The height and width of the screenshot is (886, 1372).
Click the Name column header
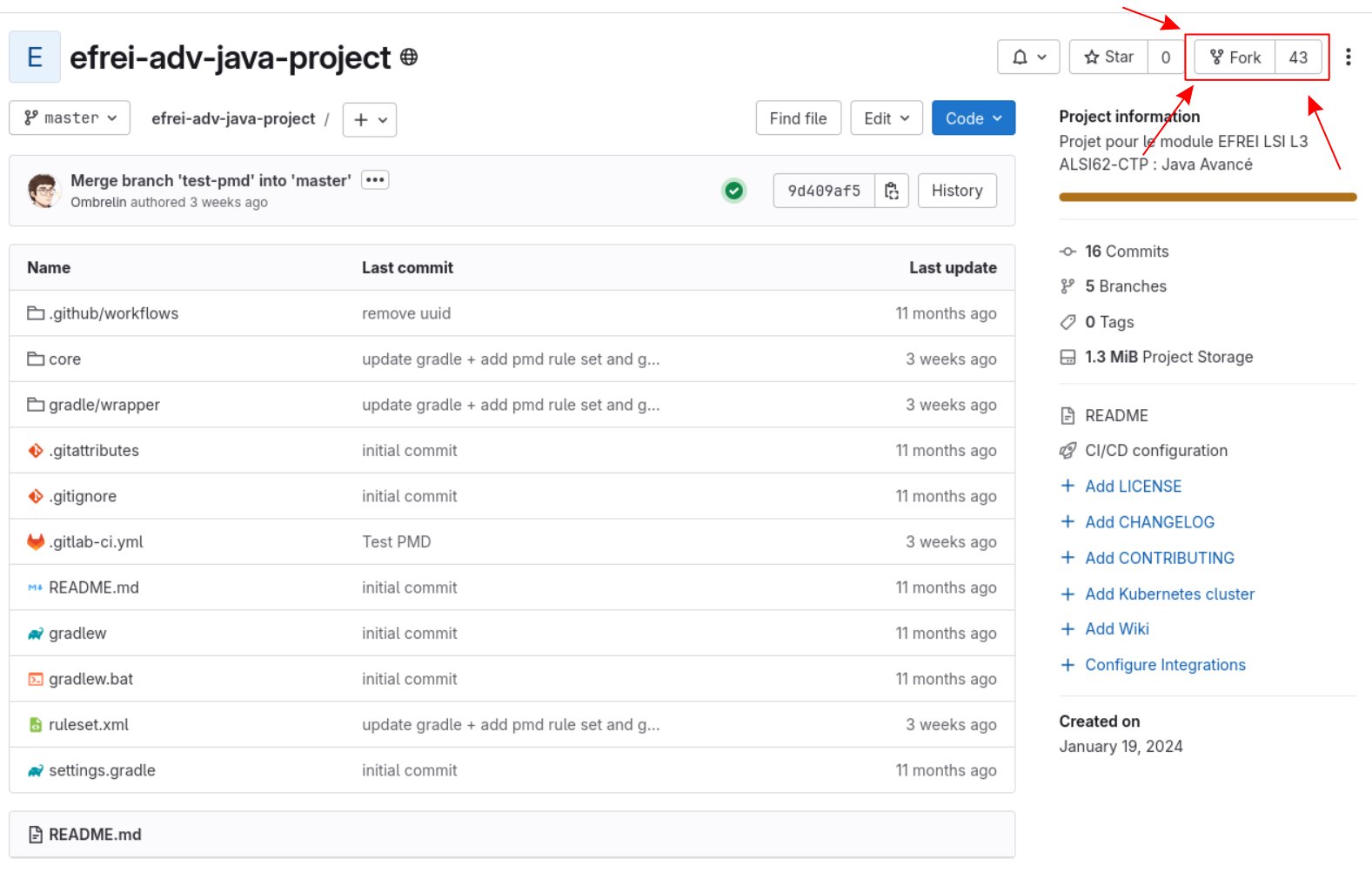(49, 267)
